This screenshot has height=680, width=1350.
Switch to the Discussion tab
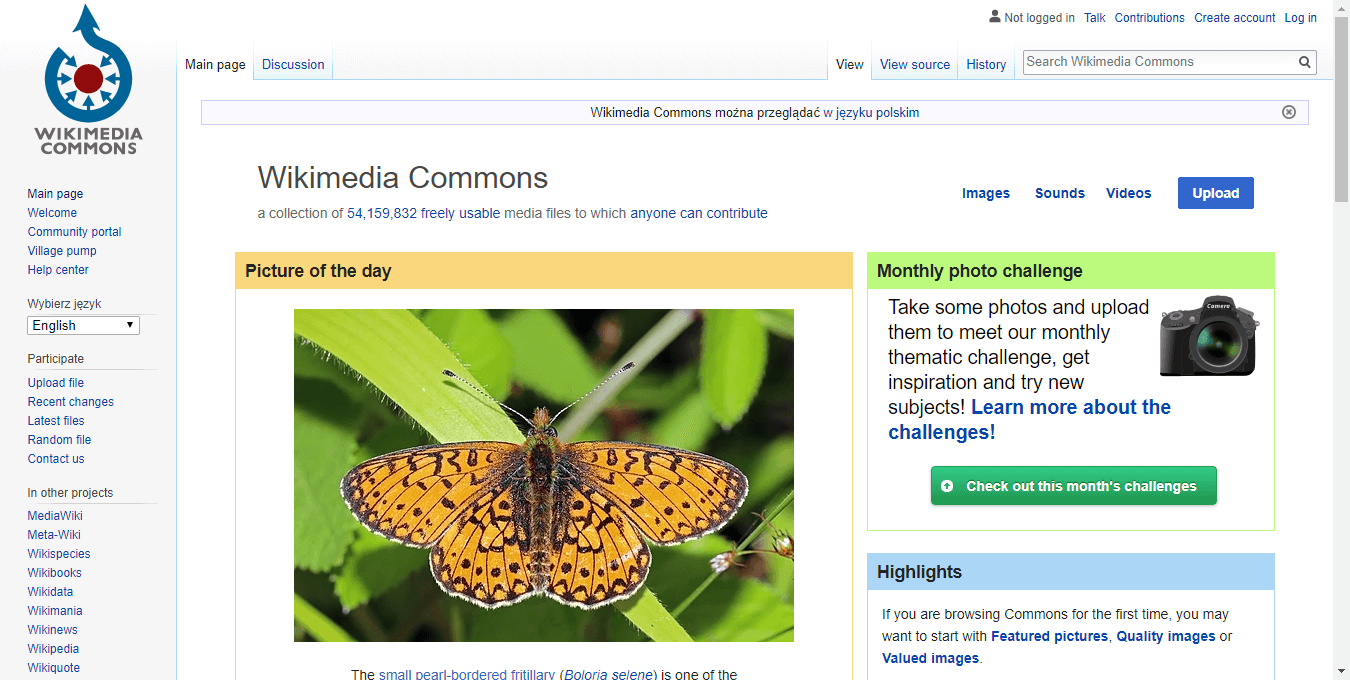tap(293, 65)
